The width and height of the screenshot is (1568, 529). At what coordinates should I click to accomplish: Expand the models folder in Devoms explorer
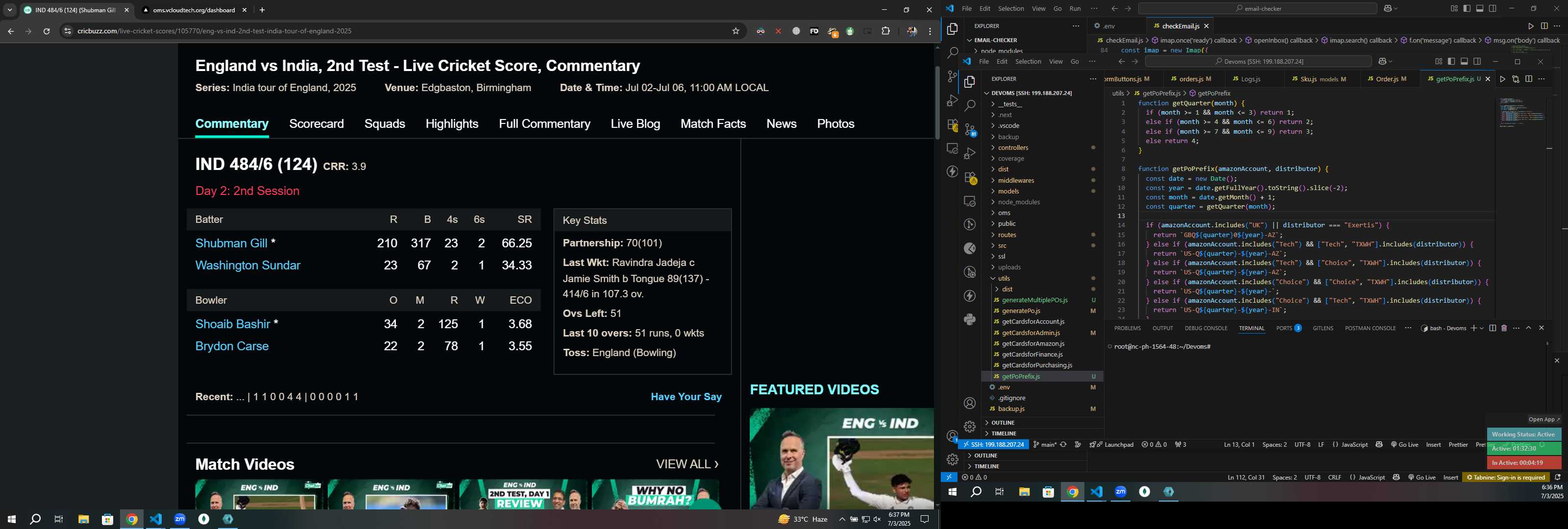pos(1043,191)
